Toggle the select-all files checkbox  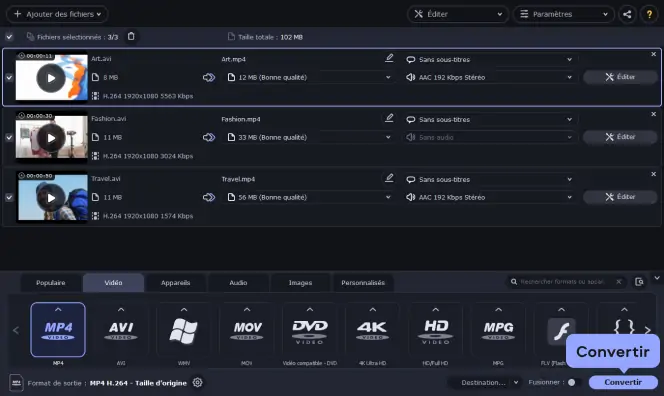tap(9, 37)
